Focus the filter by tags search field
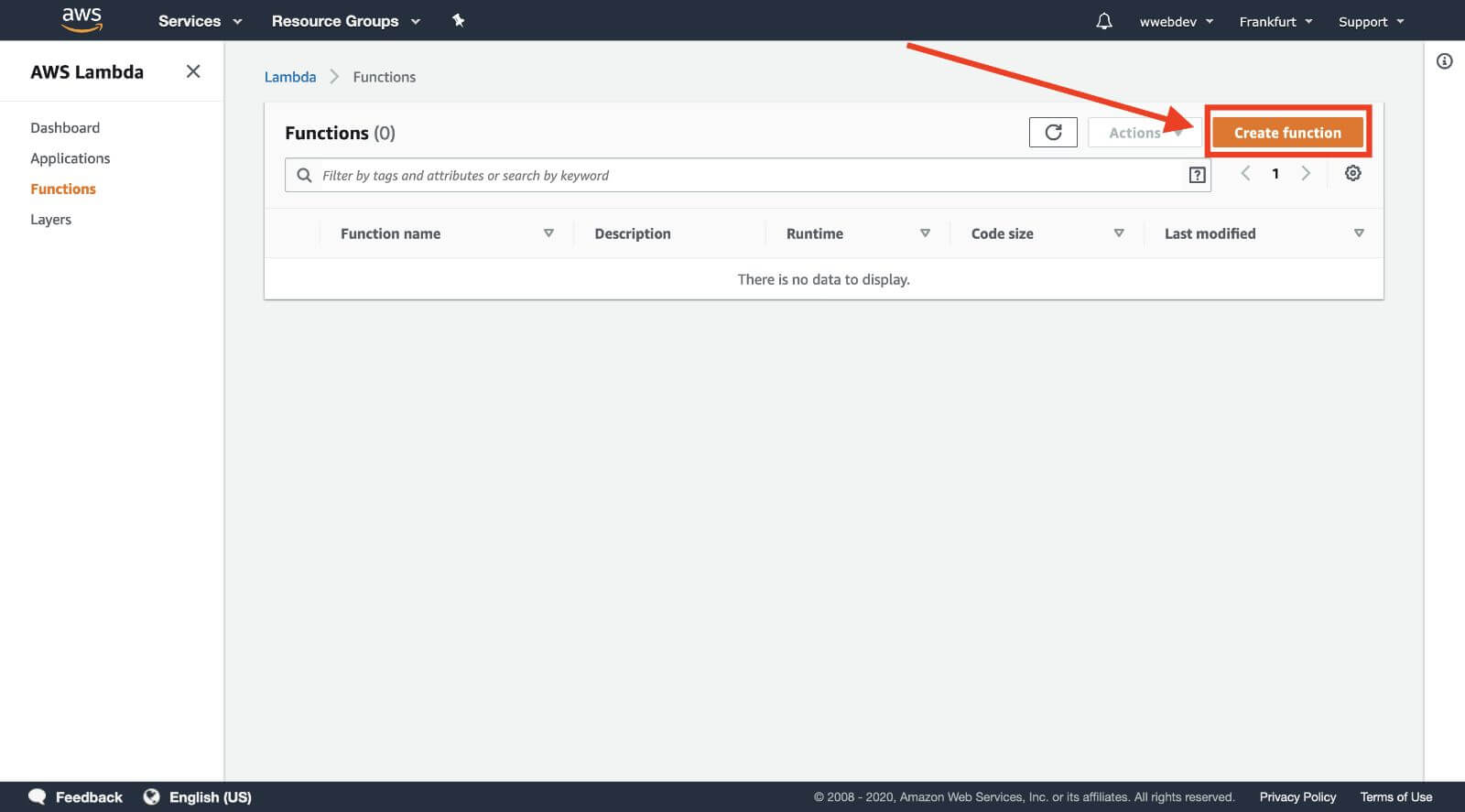This screenshot has height=812, width=1465. [748, 175]
